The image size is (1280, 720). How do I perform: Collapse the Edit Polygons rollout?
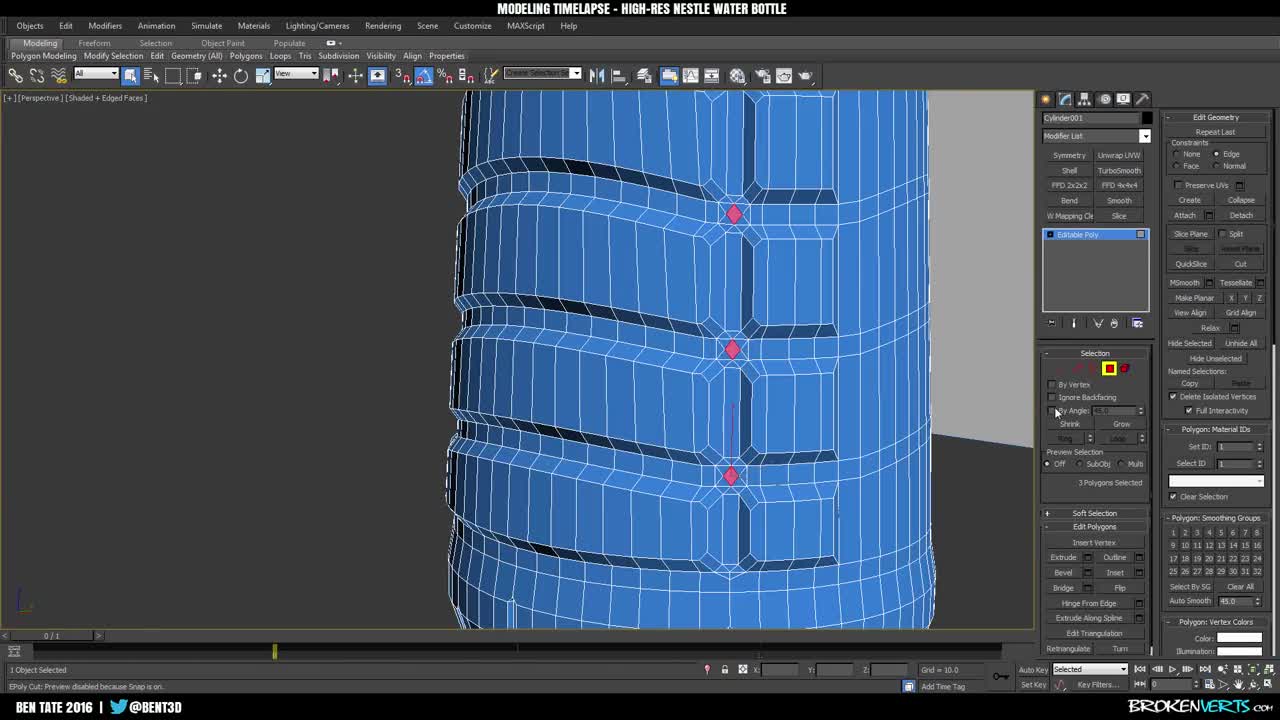(x=1095, y=527)
